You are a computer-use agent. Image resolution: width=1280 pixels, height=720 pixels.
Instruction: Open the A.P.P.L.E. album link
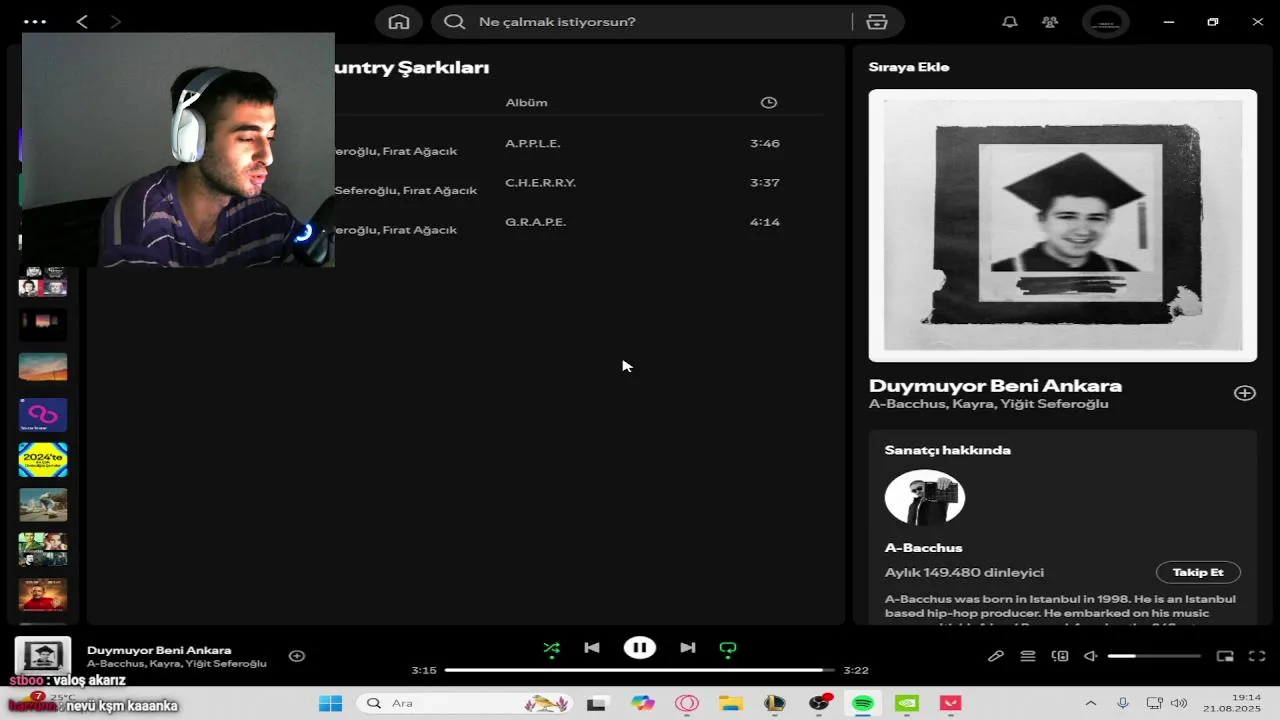533,143
